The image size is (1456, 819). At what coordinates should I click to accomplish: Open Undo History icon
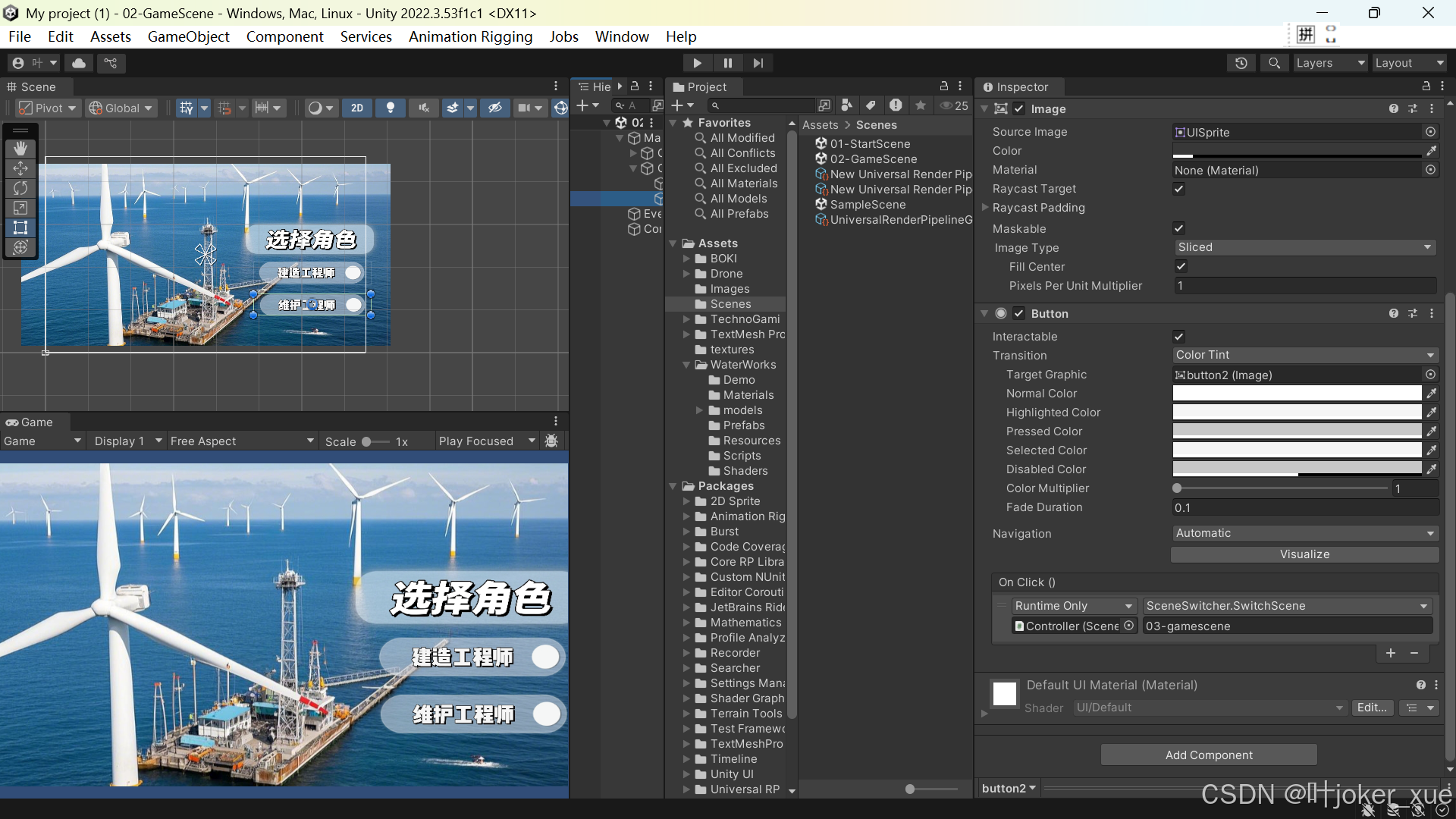(x=1241, y=63)
